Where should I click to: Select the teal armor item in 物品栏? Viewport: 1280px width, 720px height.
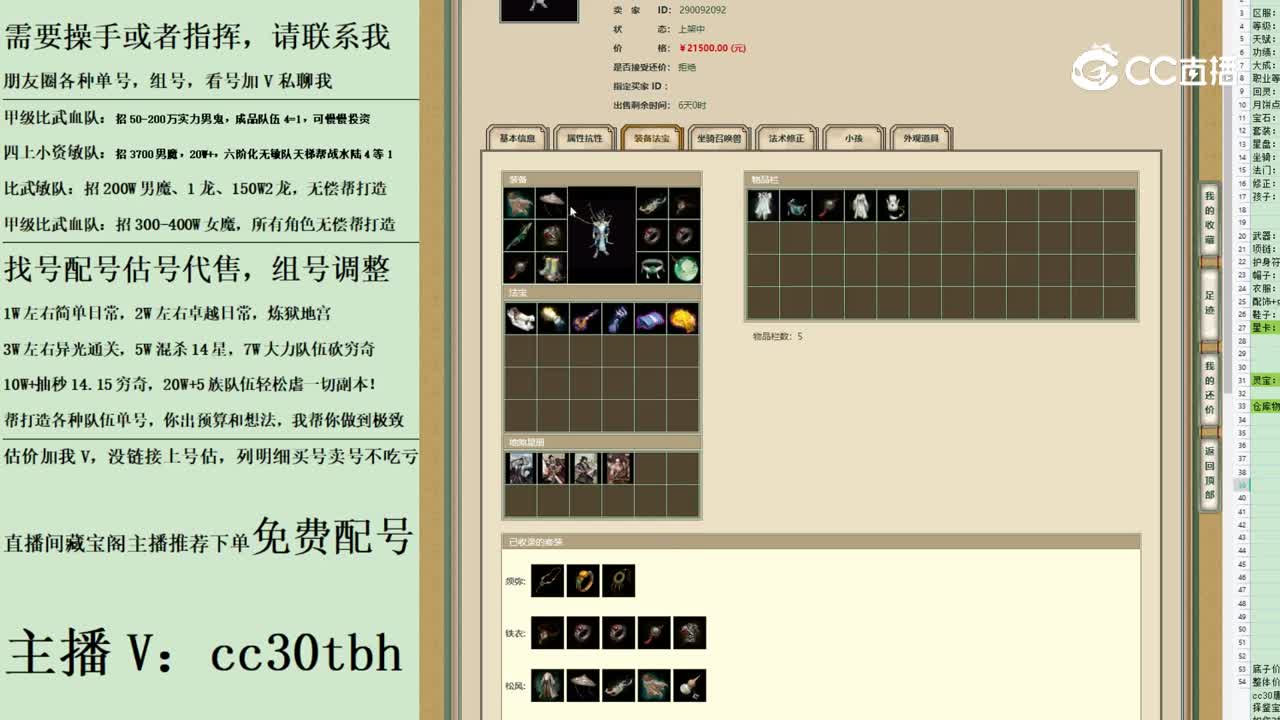(x=796, y=206)
